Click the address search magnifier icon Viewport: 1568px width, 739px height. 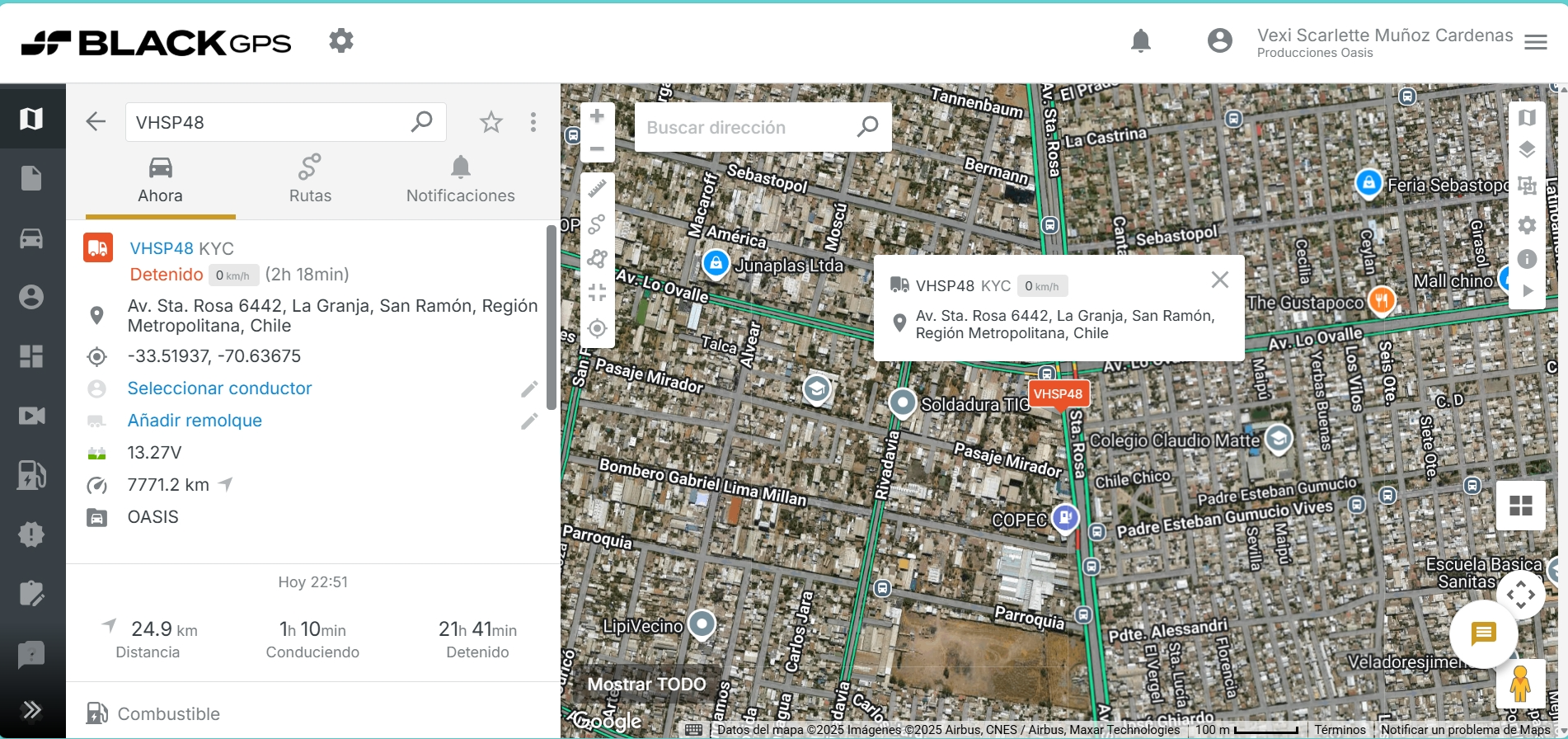[867, 127]
